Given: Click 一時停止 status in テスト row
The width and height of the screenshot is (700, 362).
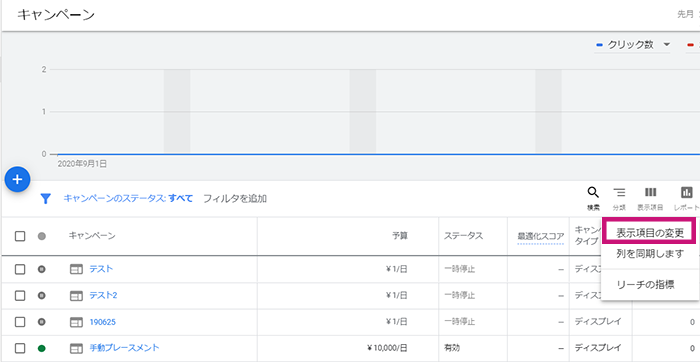Looking at the screenshot, I should point(459,269).
